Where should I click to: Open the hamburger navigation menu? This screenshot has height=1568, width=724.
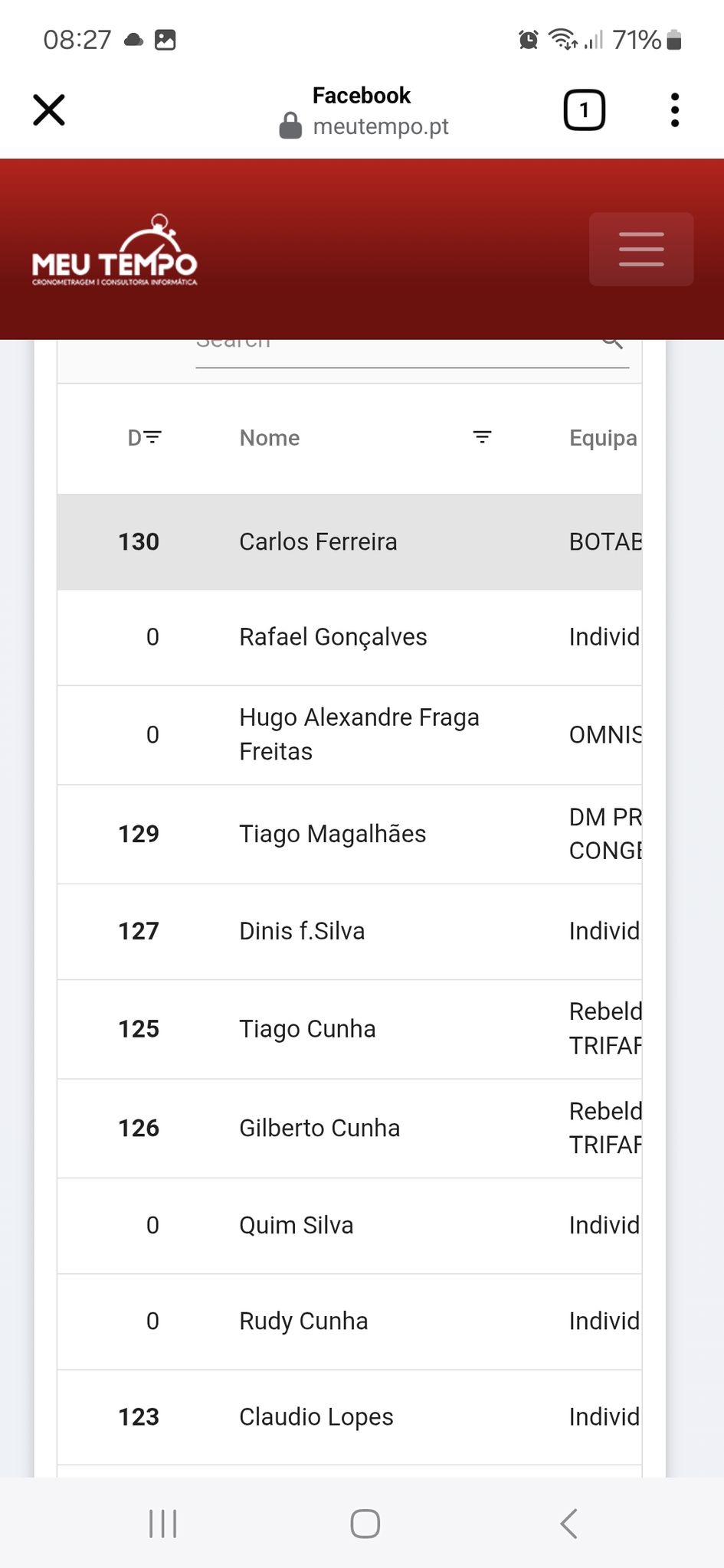point(641,249)
